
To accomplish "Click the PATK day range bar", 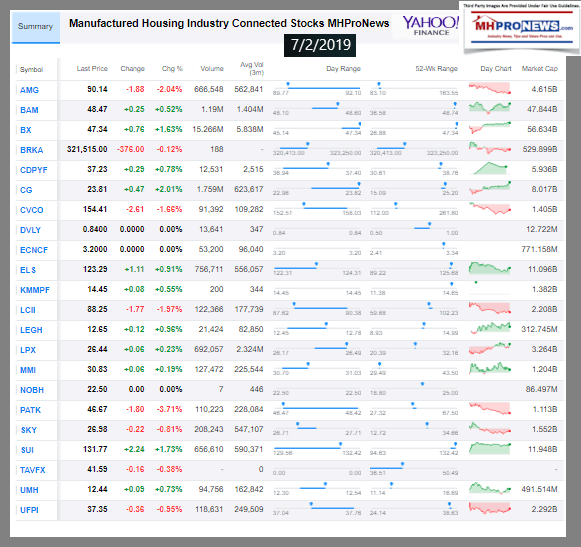I will pos(317,408).
